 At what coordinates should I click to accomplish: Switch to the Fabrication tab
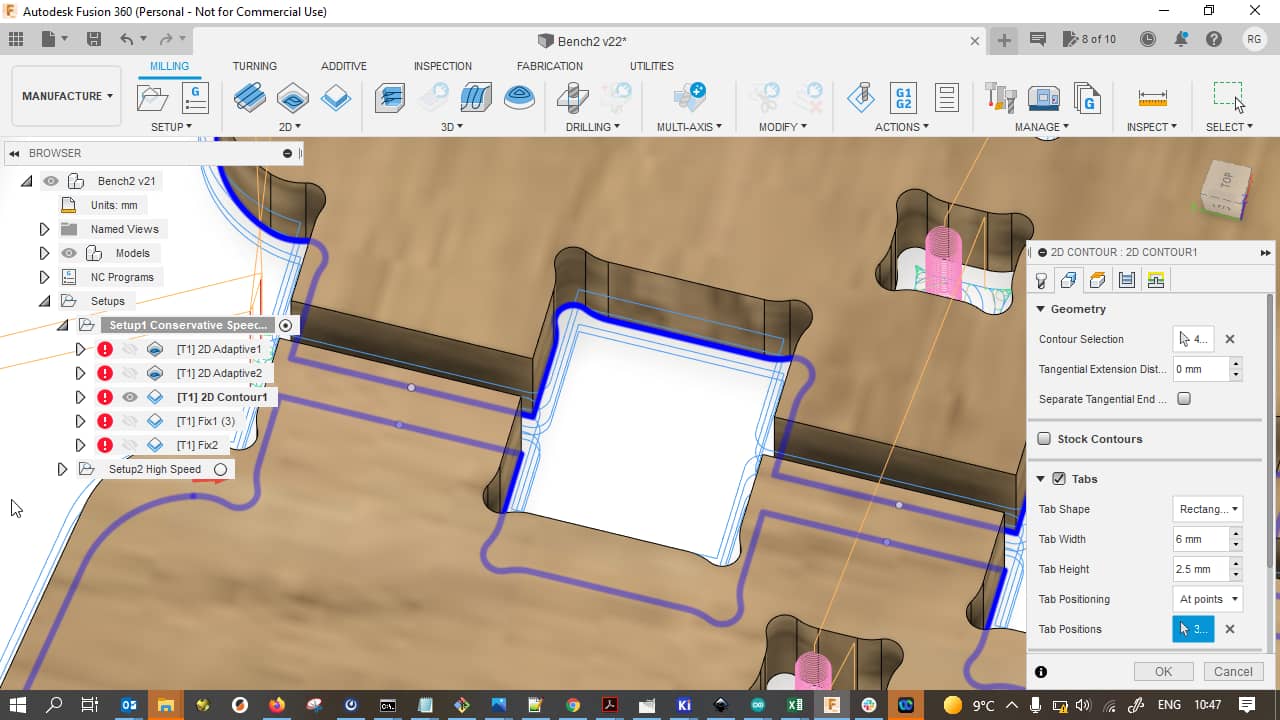point(550,66)
